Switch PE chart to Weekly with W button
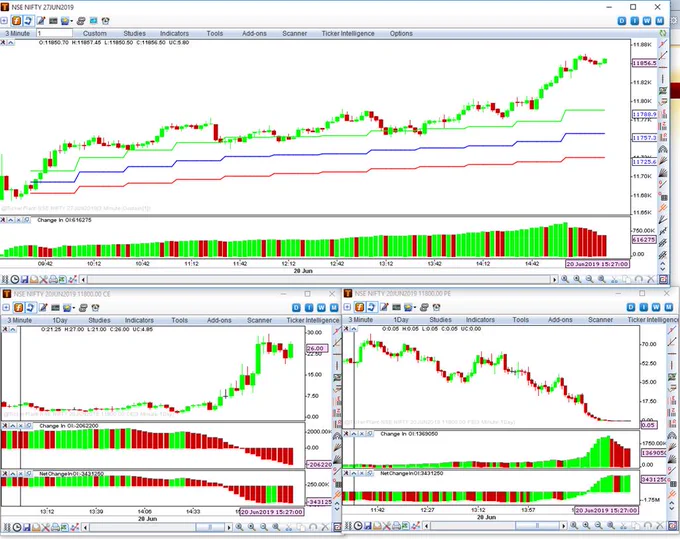 [x=656, y=307]
